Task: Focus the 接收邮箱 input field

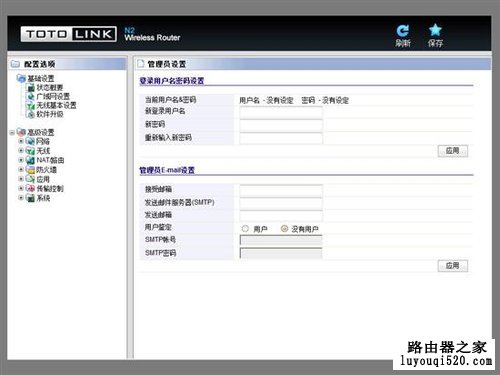Action: pos(281,191)
